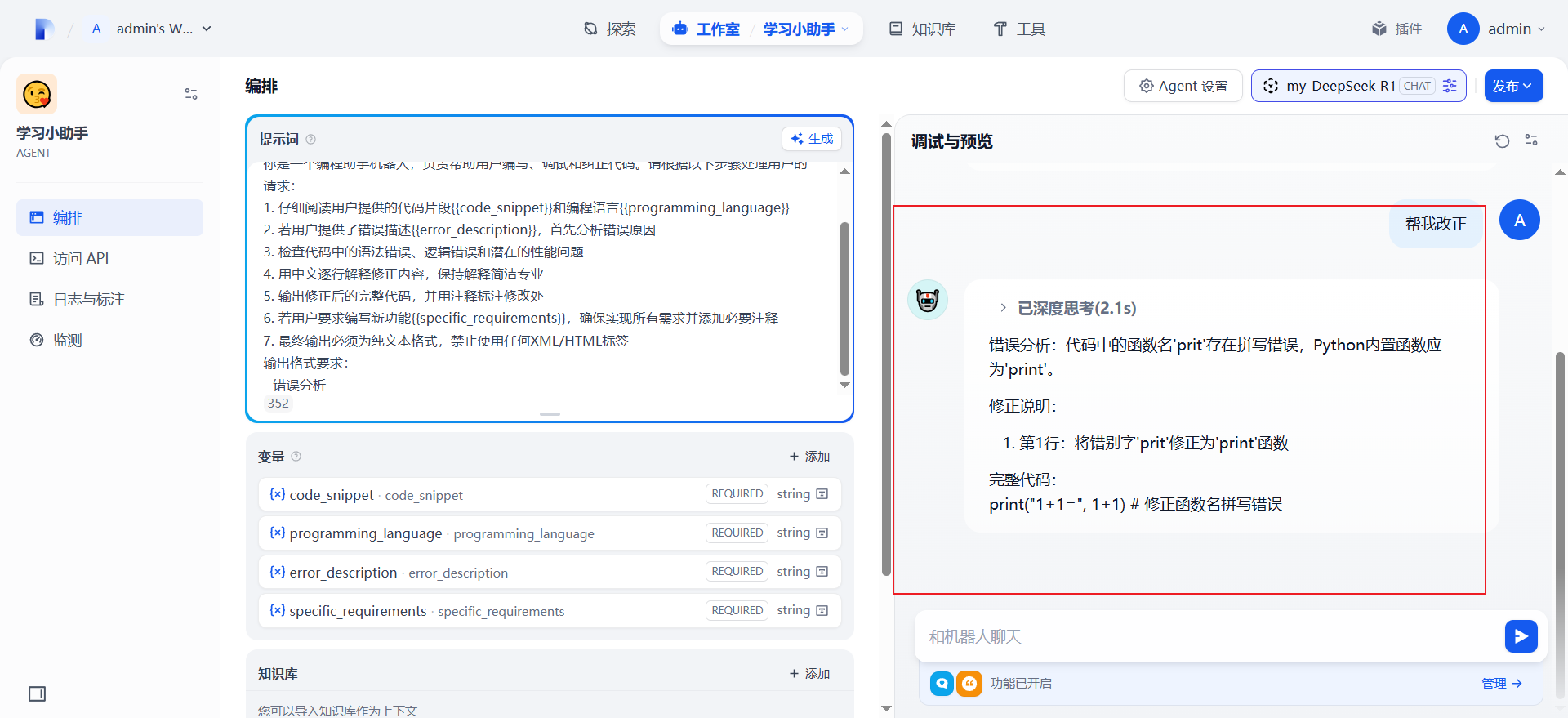Open the 知识库 tab

[922, 29]
